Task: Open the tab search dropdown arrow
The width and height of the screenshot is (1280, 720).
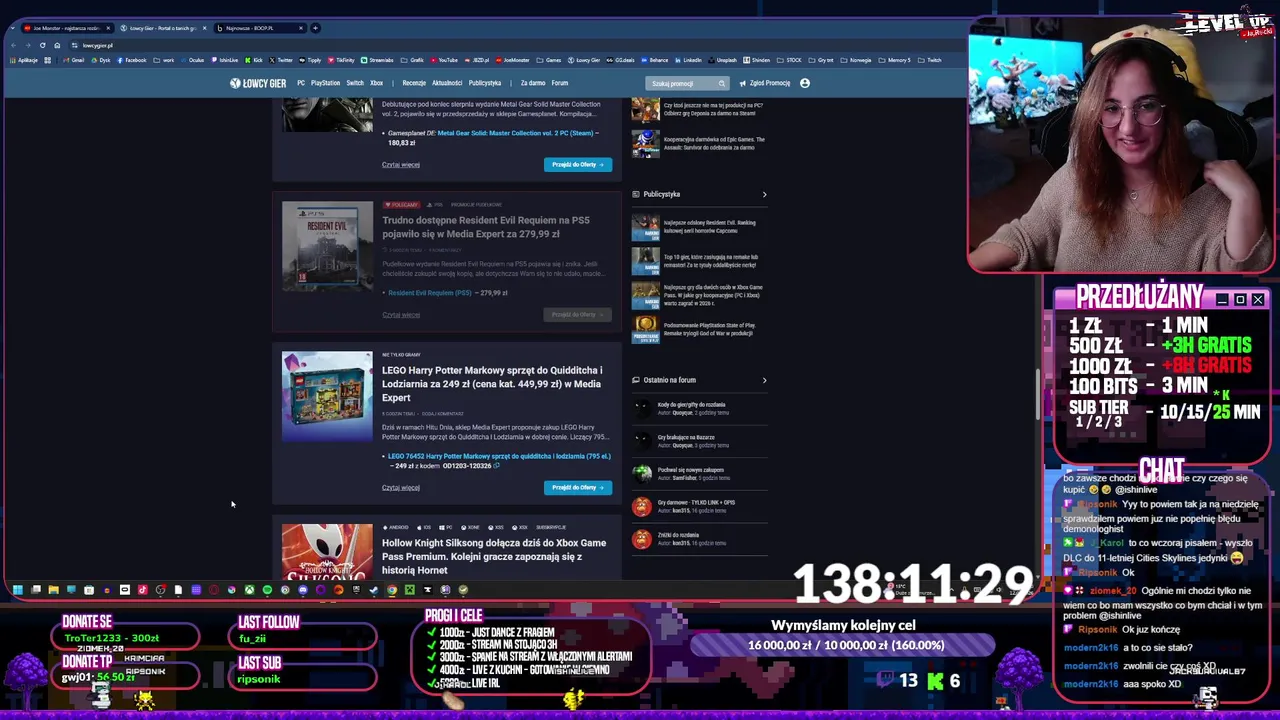Action: (13, 28)
